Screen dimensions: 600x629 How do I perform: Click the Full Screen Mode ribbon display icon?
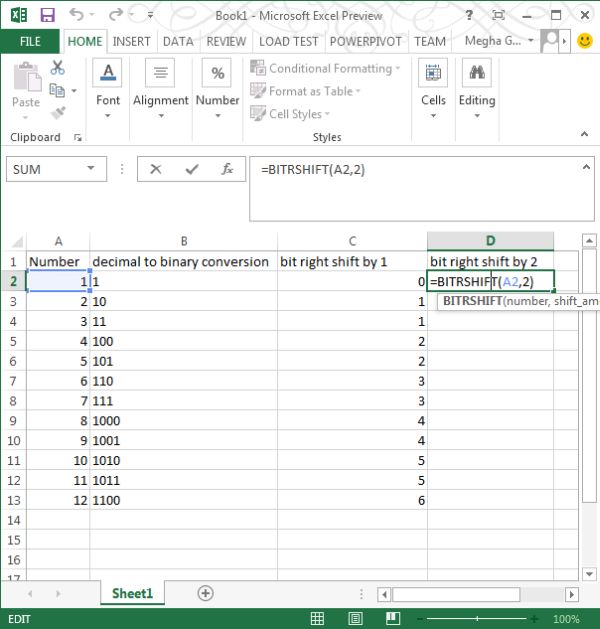[x=498, y=15]
